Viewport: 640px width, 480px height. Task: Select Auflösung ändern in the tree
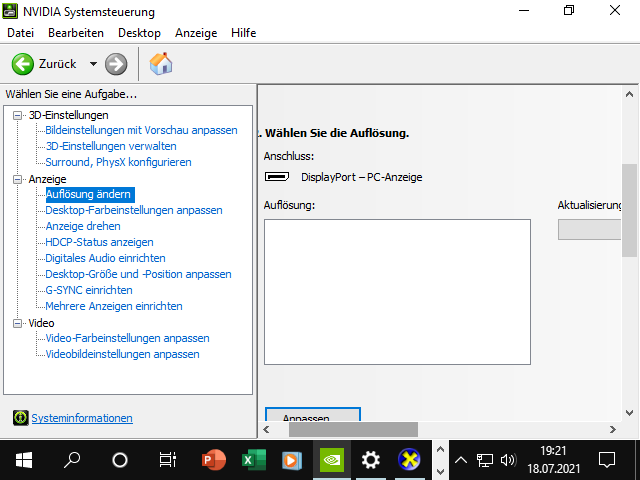(88, 194)
